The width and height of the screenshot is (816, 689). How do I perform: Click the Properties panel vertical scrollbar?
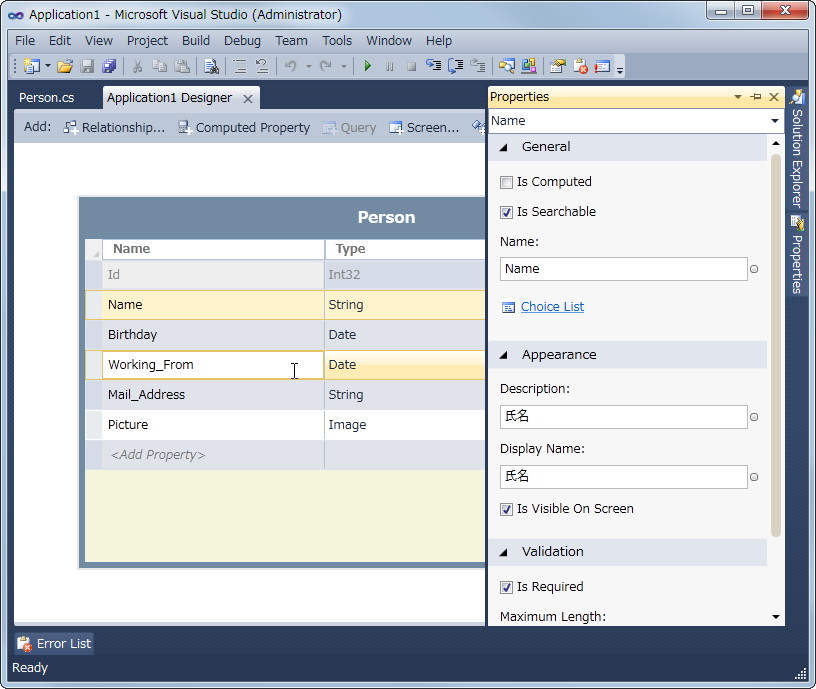point(775,346)
